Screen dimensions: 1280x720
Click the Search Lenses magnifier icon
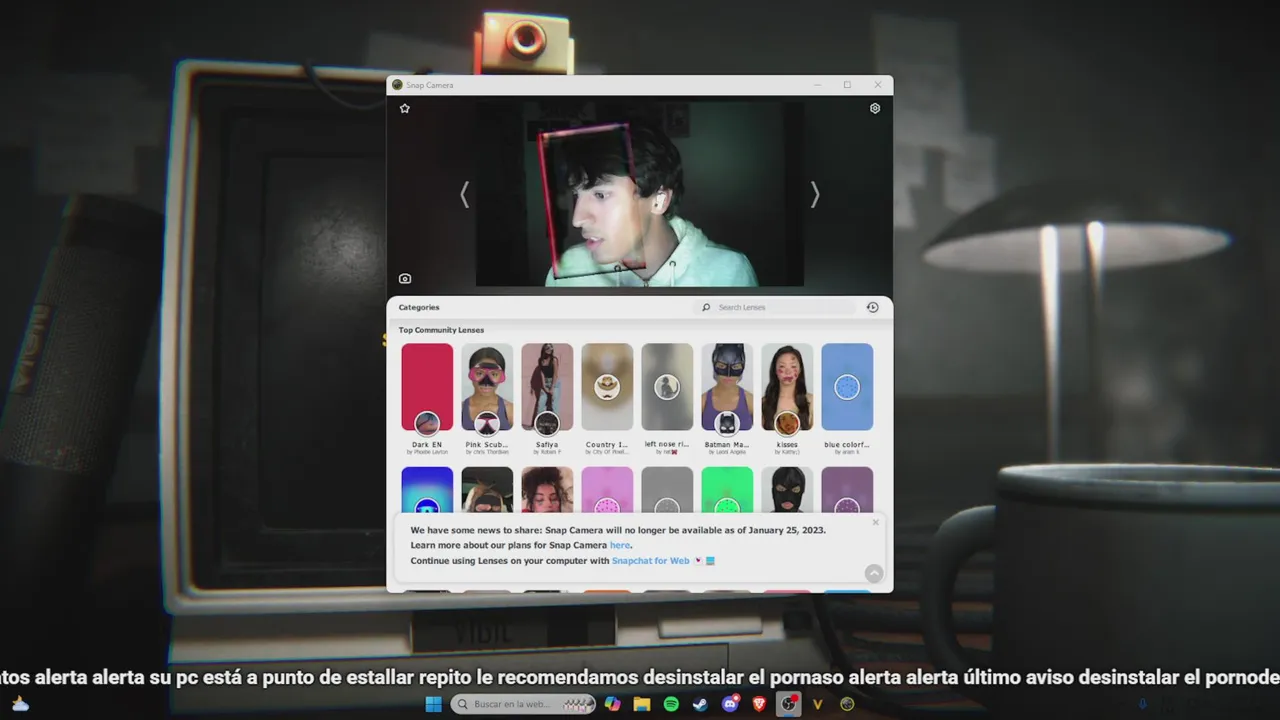click(706, 307)
